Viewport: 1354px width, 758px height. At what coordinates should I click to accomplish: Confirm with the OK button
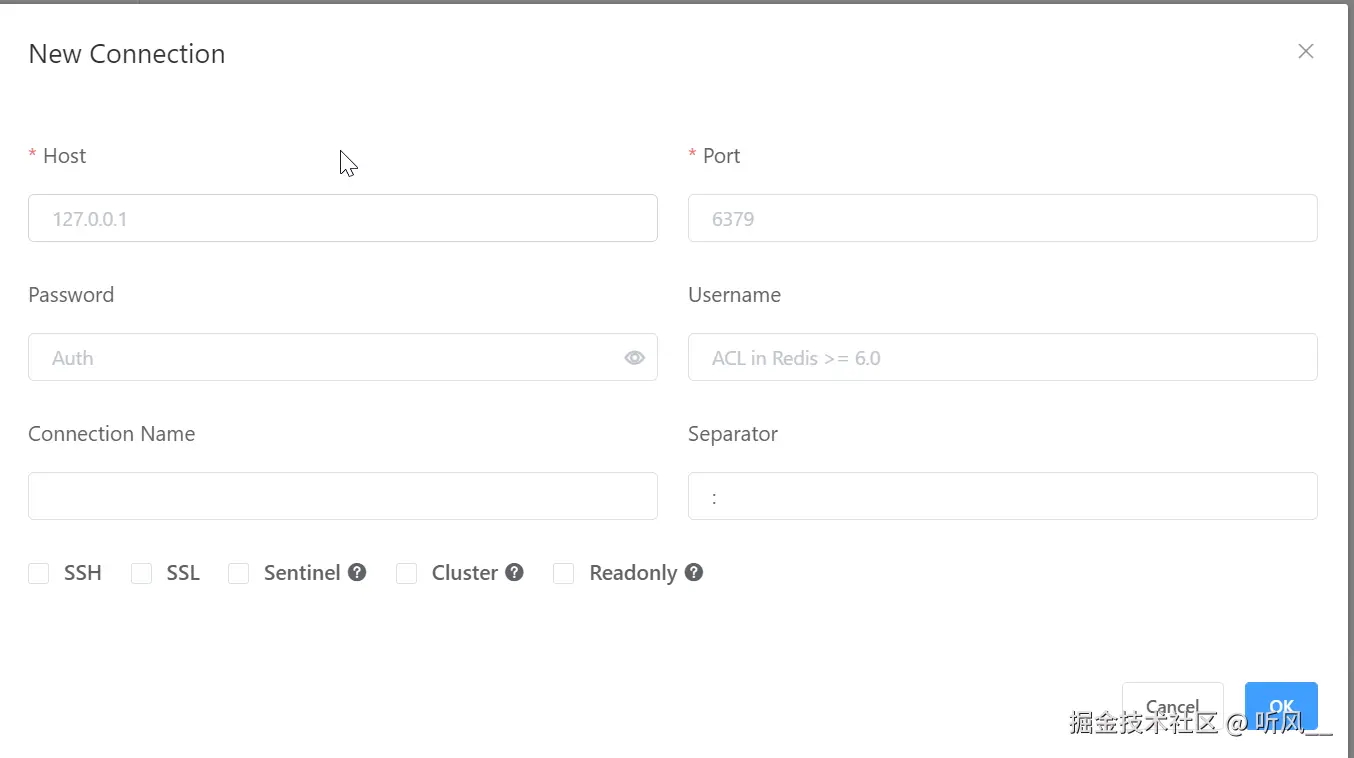(x=1281, y=704)
